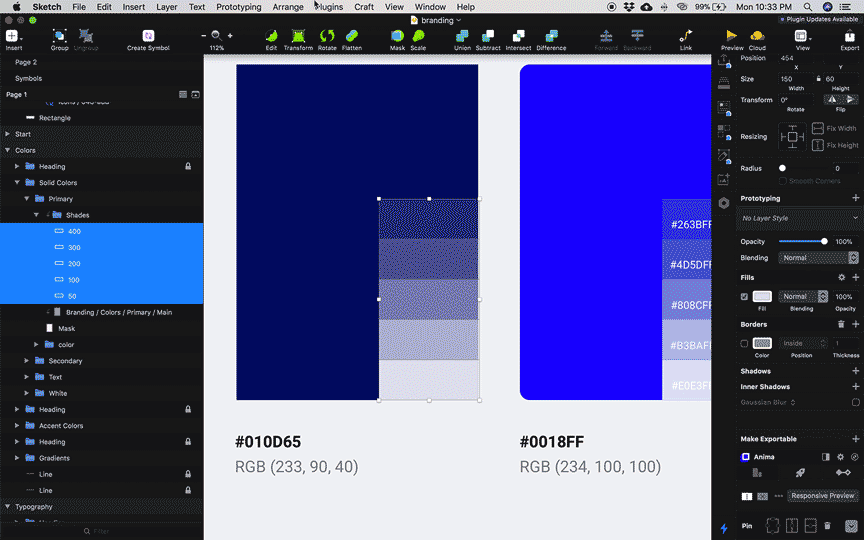This screenshot has height=540, width=864.
Task: Add a Prototyping link
Action: (855, 198)
